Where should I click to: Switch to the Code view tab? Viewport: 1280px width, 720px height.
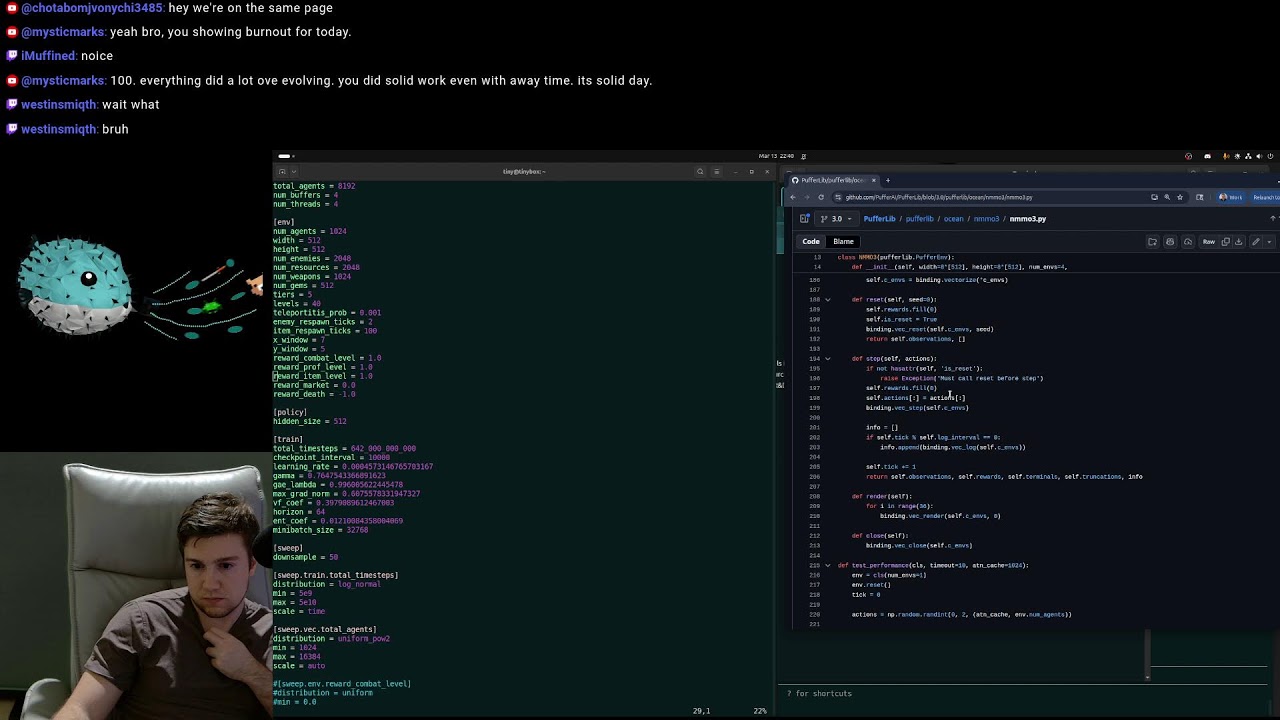pyautogui.click(x=811, y=241)
